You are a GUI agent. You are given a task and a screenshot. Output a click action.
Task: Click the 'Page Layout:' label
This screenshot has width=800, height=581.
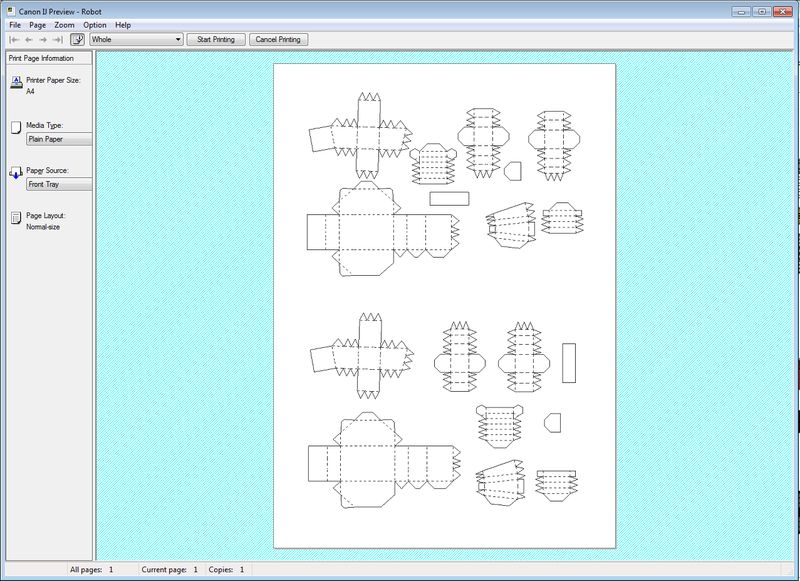pyautogui.click(x=46, y=215)
